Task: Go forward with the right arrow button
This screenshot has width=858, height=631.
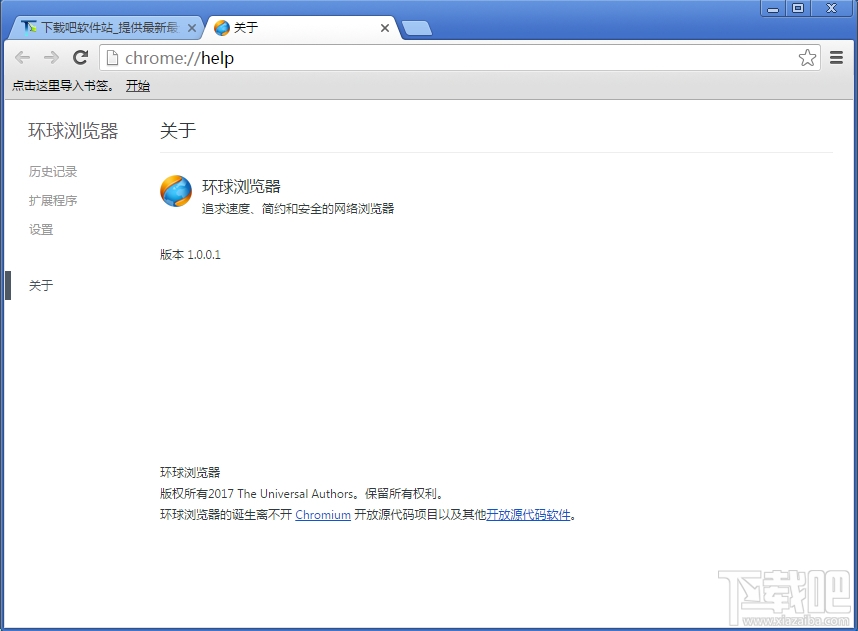Action: pos(51,57)
